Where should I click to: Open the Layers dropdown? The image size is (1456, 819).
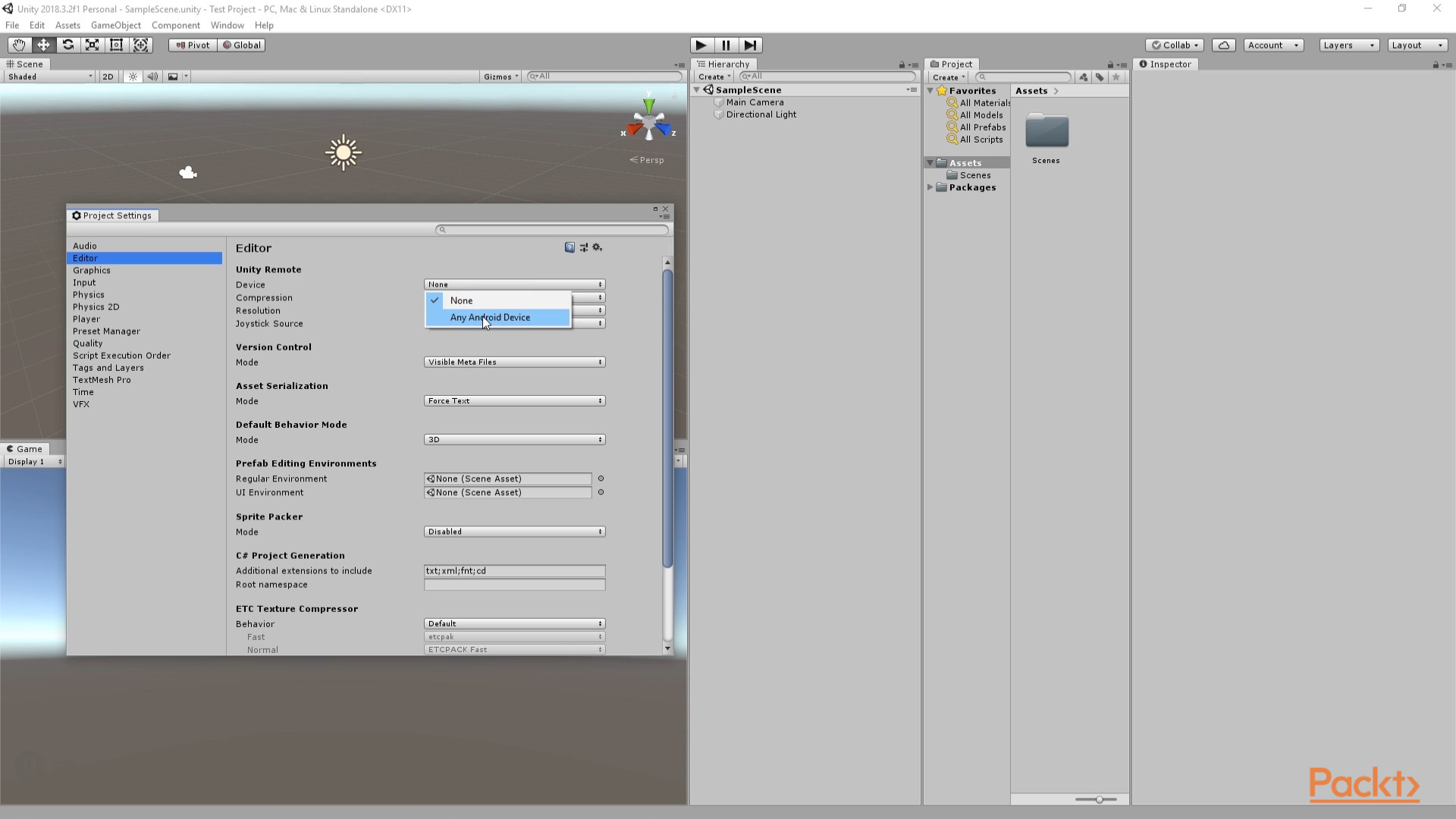pyautogui.click(x=1348, y=45)
